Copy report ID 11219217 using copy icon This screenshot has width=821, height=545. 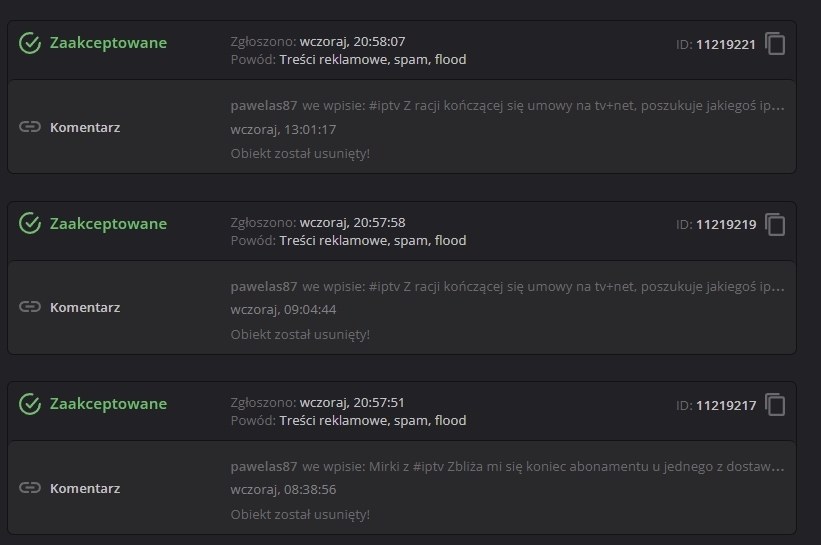(775, 405)
